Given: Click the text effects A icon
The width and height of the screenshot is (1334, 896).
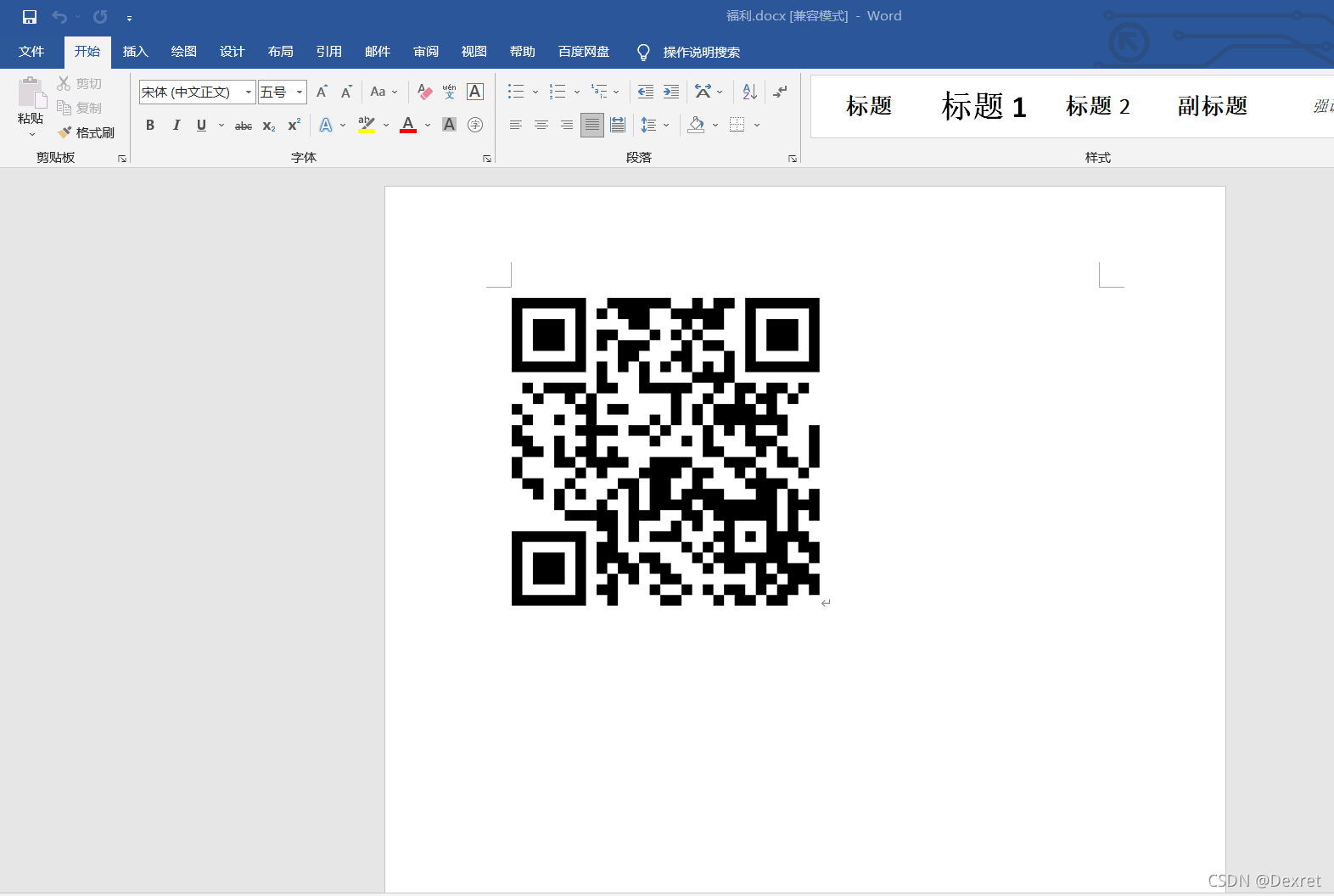Looking at the screenshot, I should tap(326, 125).
